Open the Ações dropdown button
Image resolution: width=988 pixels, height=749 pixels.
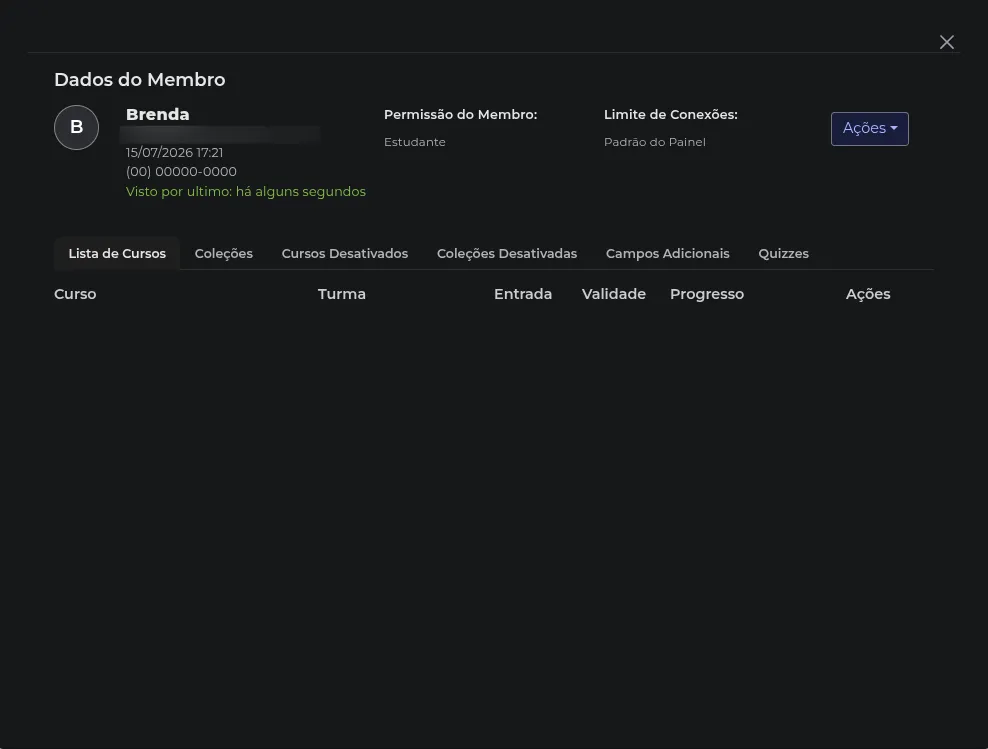(870, 129)
